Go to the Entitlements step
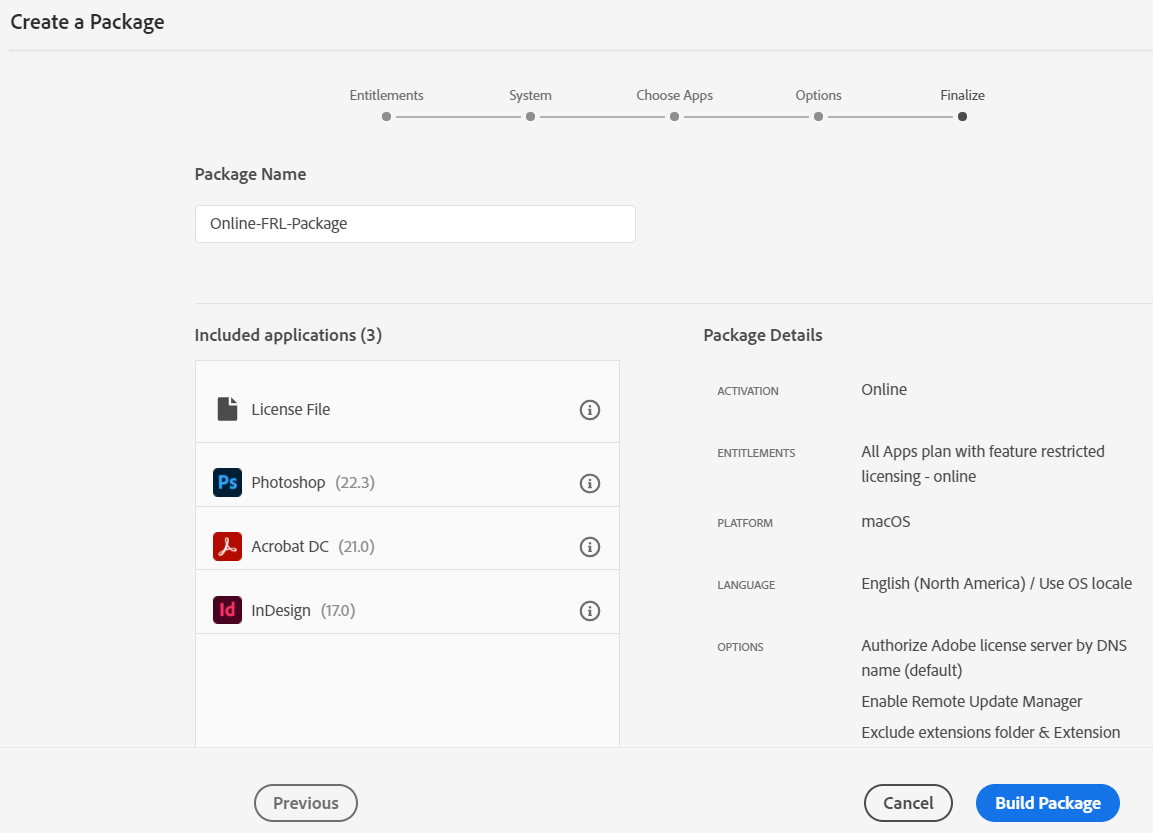The height and width of the screenshot is (833, 1153). (387, 116)
